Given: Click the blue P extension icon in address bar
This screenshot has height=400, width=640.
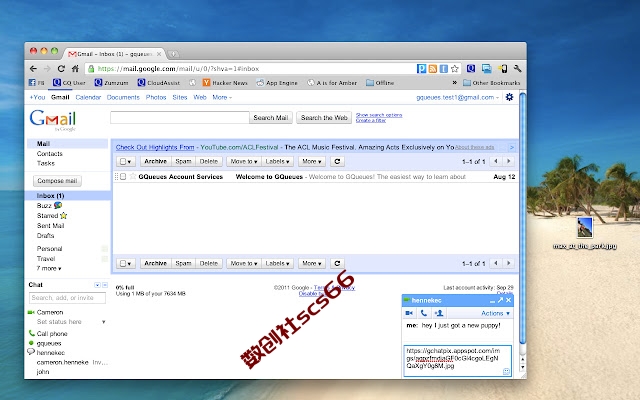Looking at the screenshot, I should [x=421, y=69].
